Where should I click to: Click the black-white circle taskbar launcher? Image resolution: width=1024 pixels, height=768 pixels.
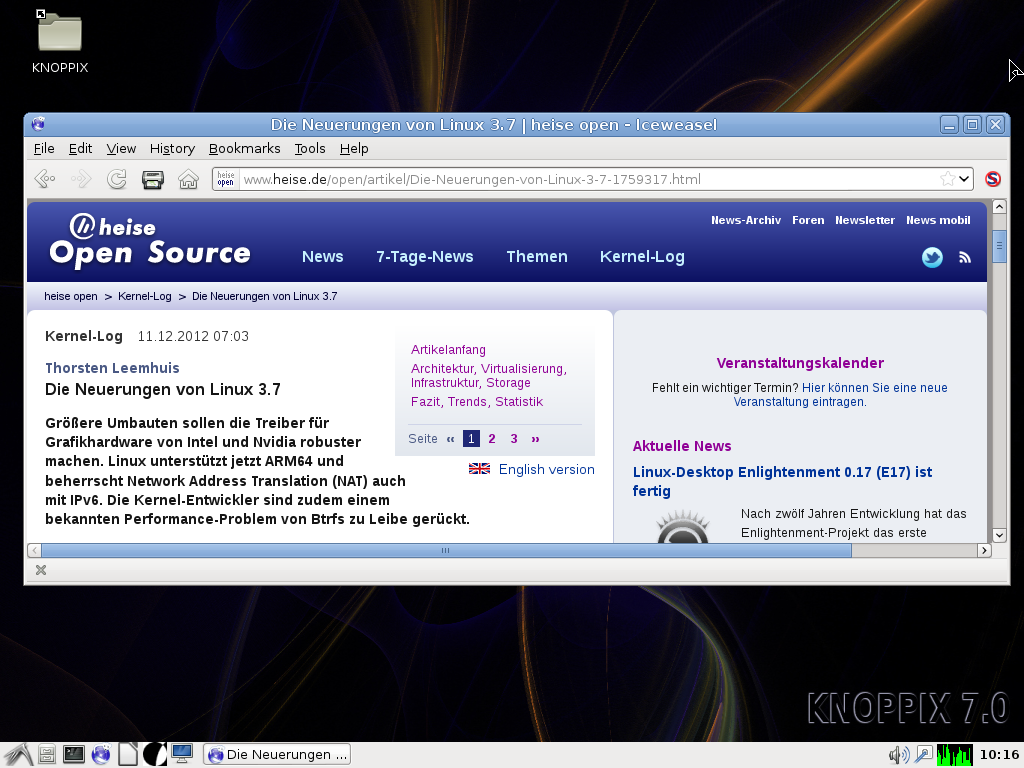click(155, 755)
